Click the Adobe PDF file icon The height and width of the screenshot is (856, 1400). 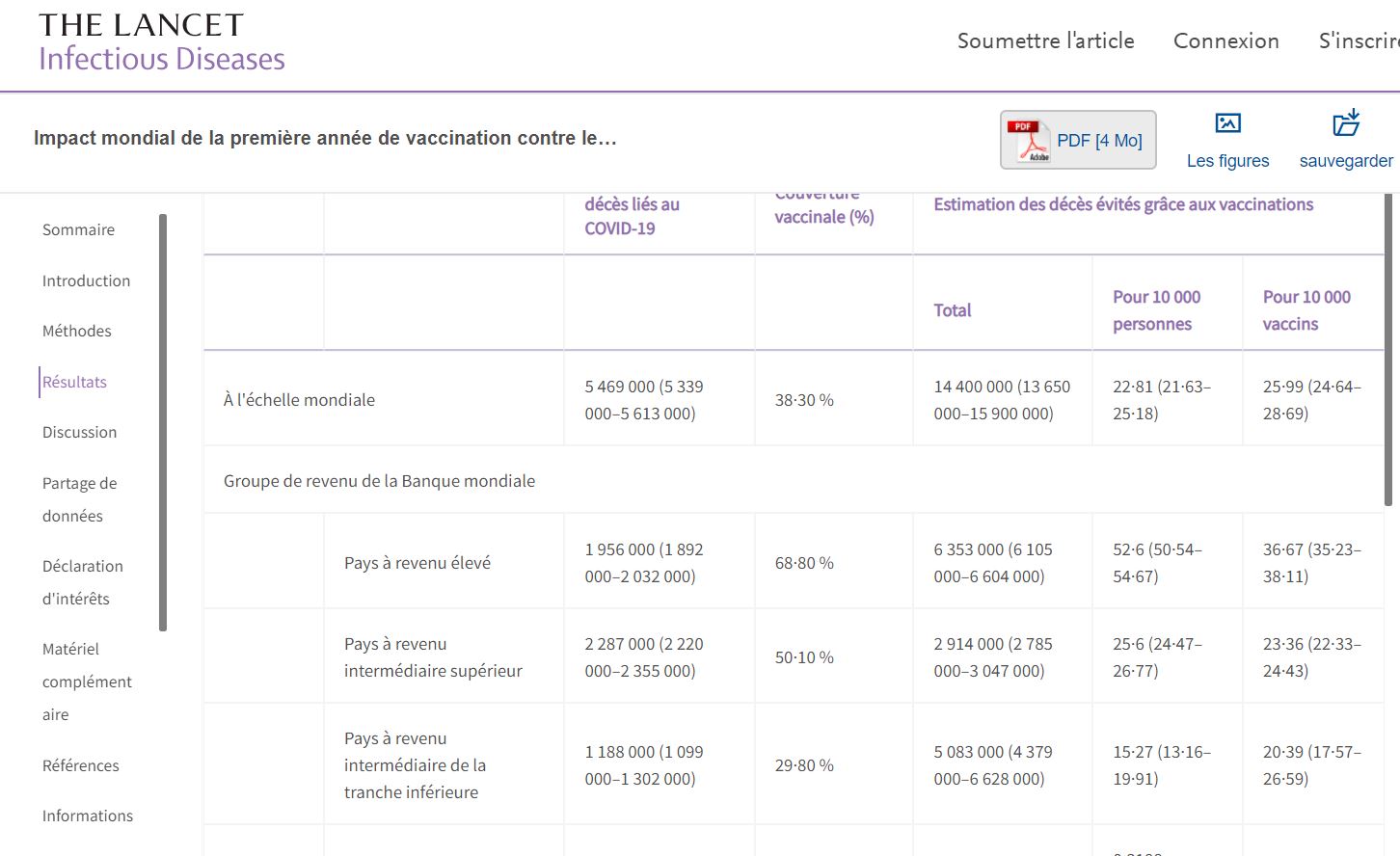1027,141
